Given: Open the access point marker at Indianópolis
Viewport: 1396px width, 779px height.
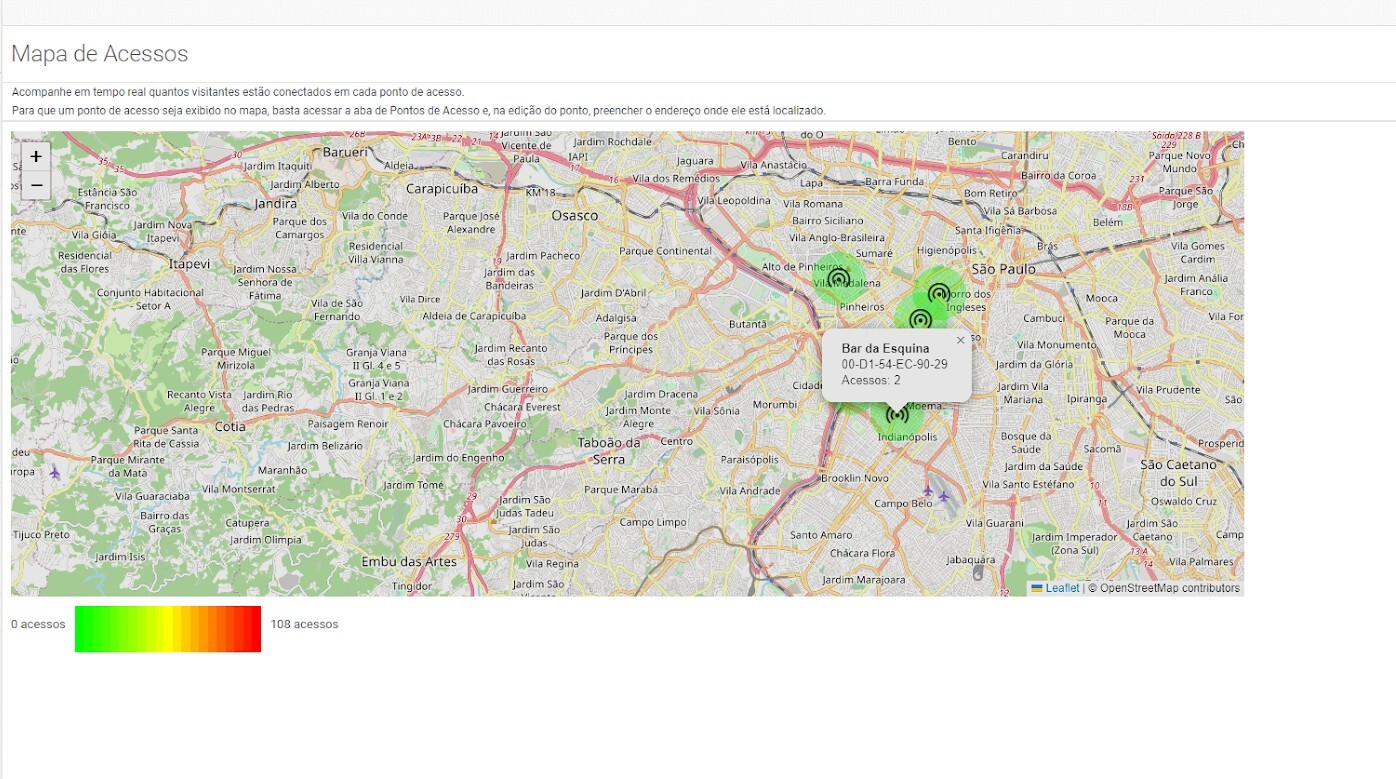Looking at the screenshot, I should (x=898, y=415).
